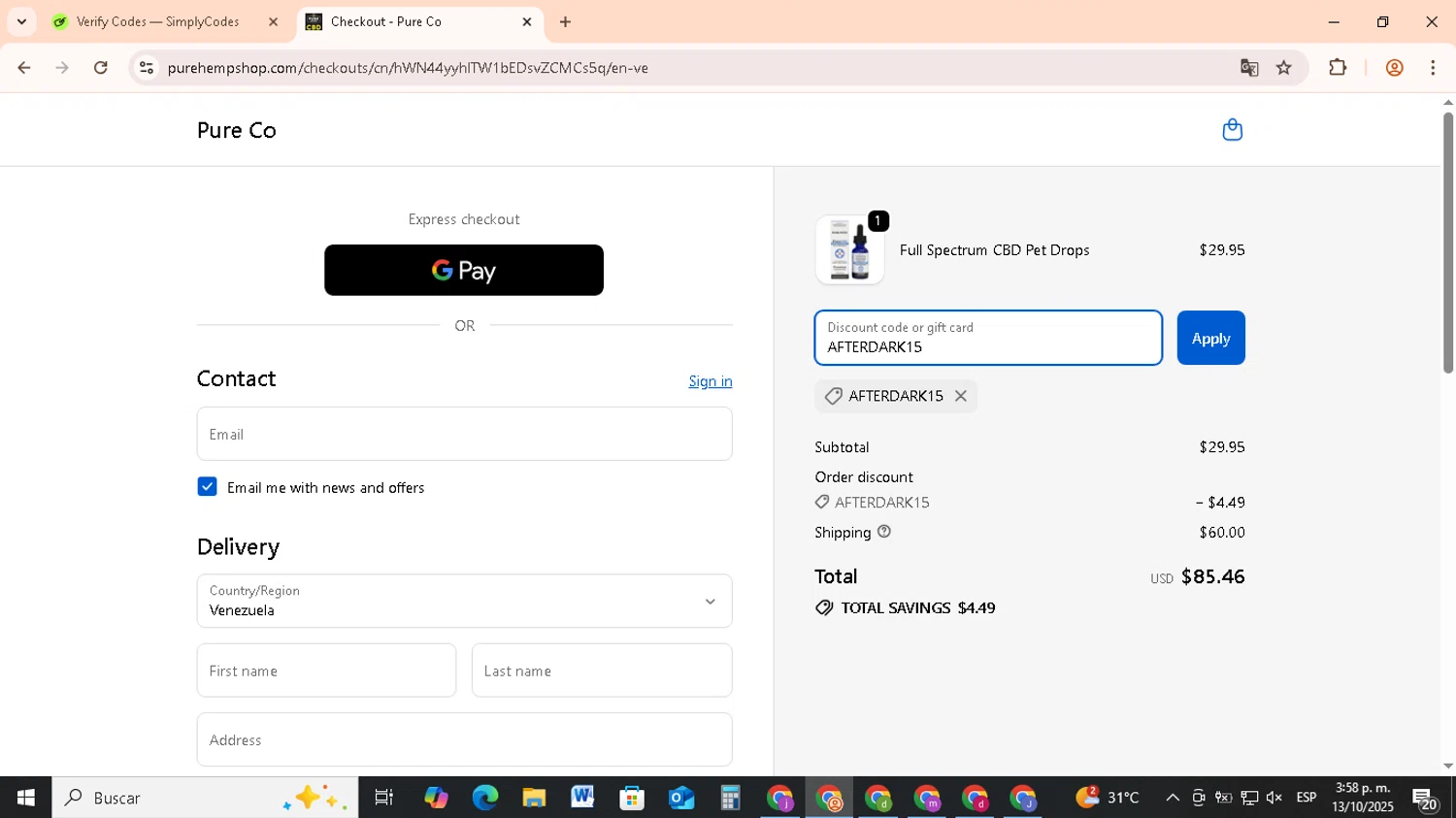Close the Verify Codes SimplyCodes tab
Viewport: 1456px width, 818px height.
click(x=273, y=21)
